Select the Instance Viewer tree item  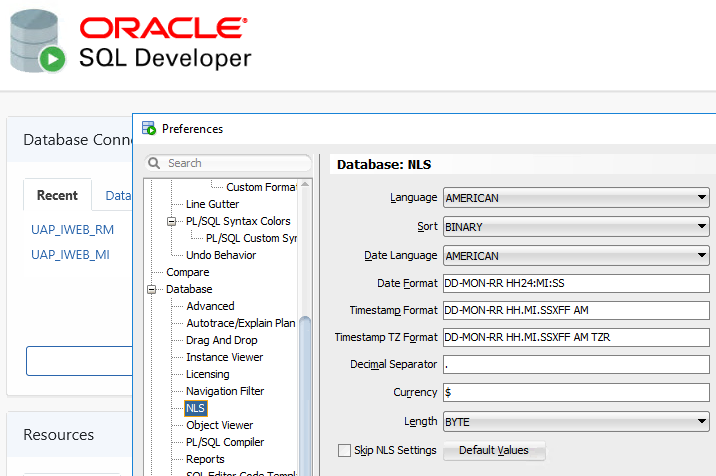pos(224,357)
